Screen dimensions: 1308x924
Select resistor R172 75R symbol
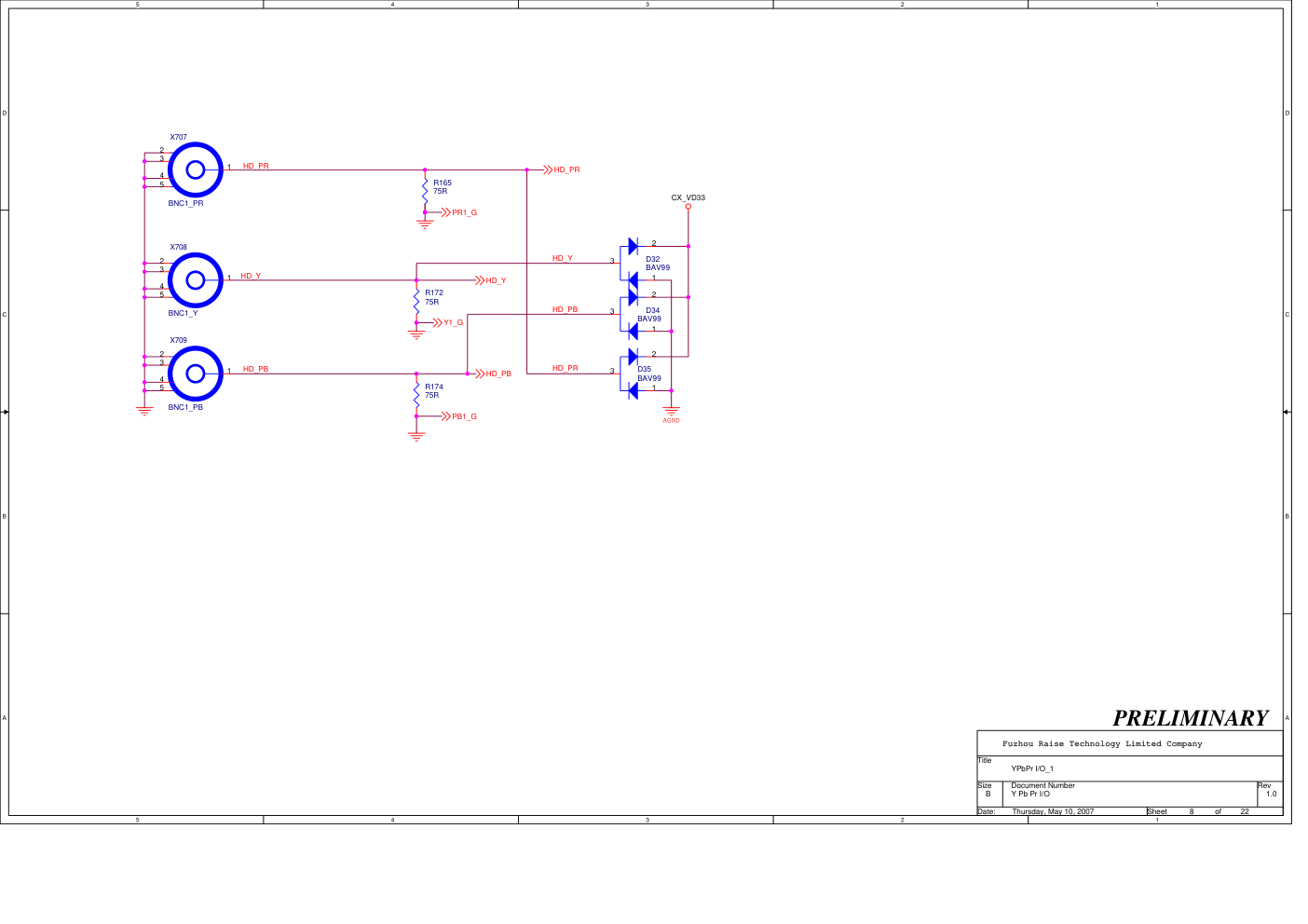(x=416, y=300)
